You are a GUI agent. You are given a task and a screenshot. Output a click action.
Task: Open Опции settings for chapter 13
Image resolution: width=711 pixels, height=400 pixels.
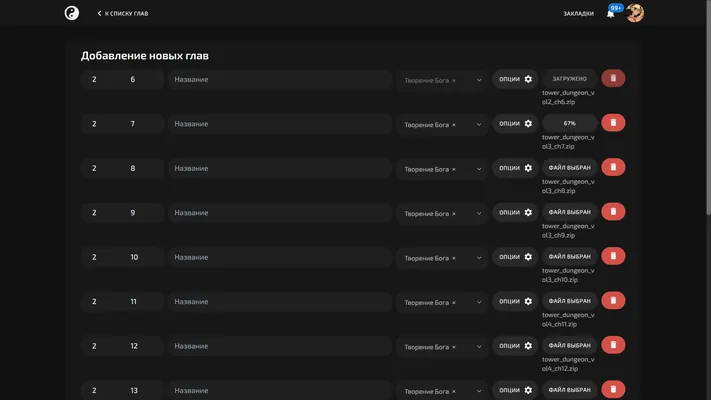(515, 390)
